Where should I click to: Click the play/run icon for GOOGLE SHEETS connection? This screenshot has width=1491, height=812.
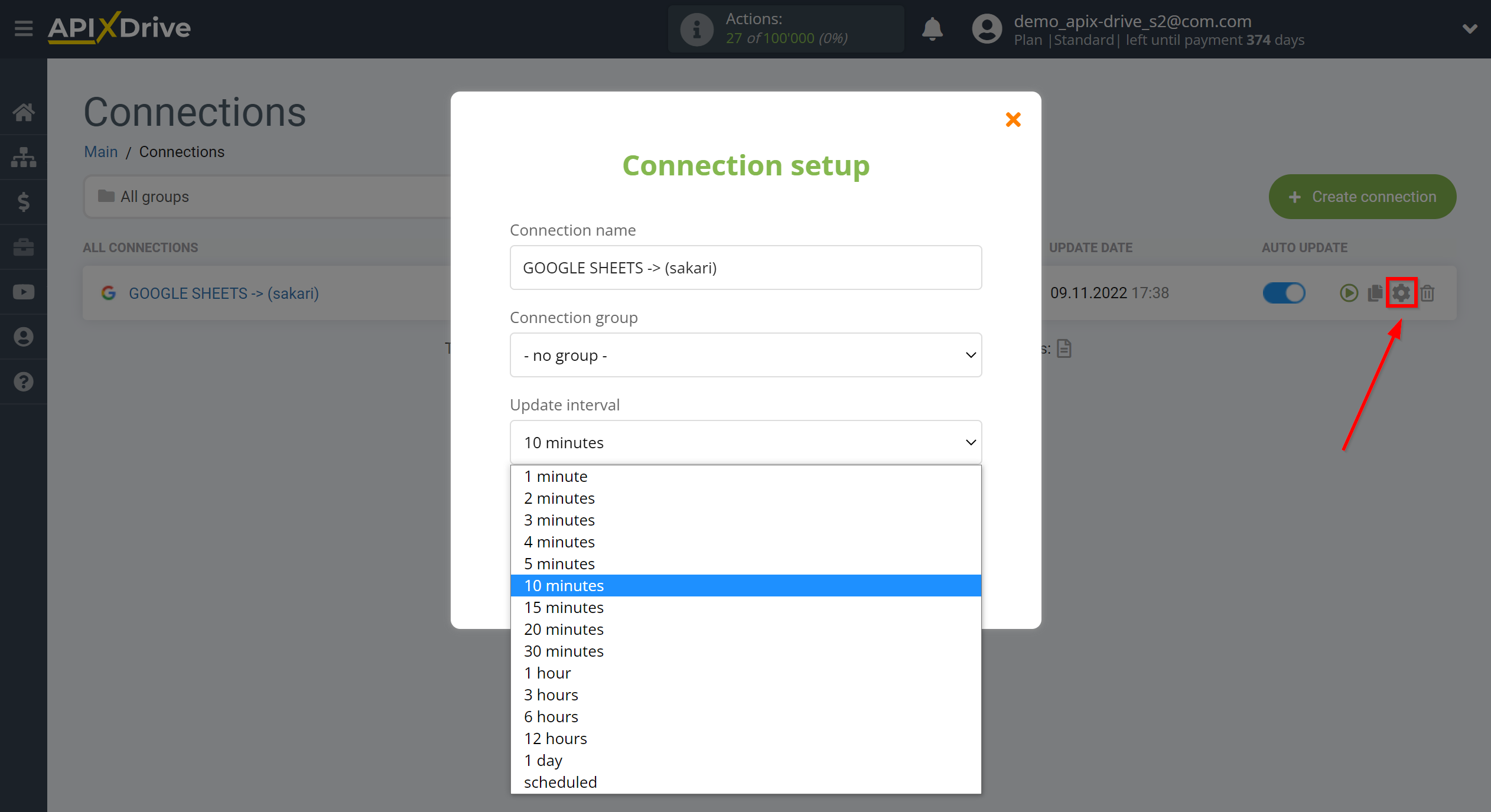(1349, 292)
